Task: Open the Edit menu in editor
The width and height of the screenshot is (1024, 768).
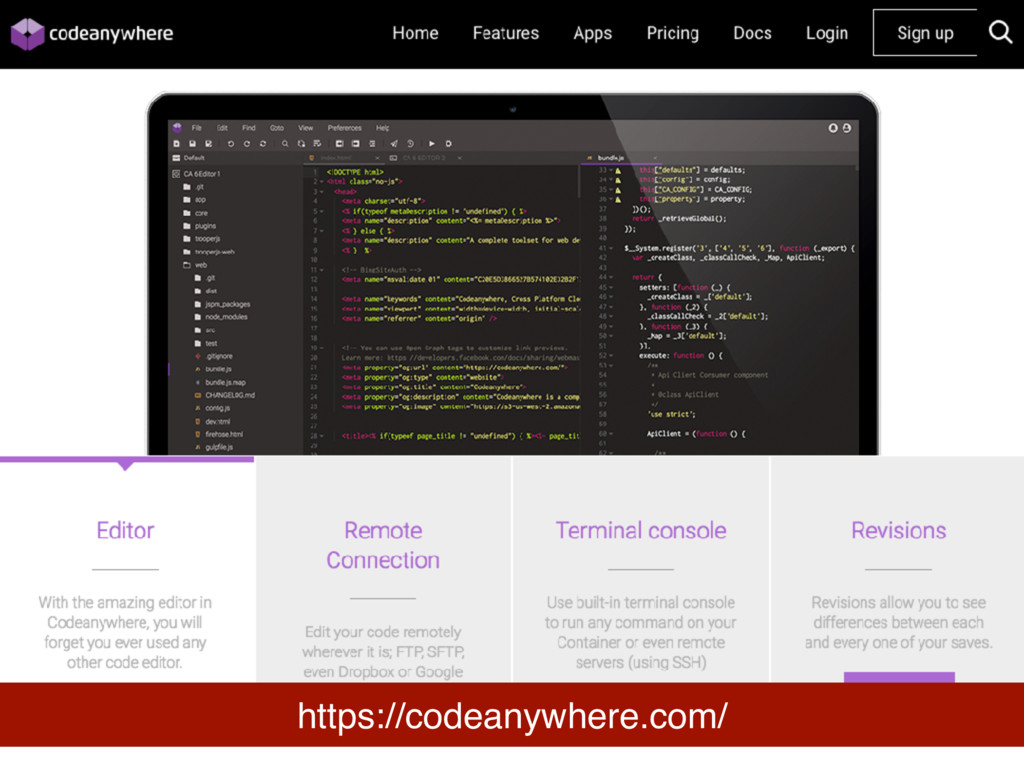Action: pos(223,128)
